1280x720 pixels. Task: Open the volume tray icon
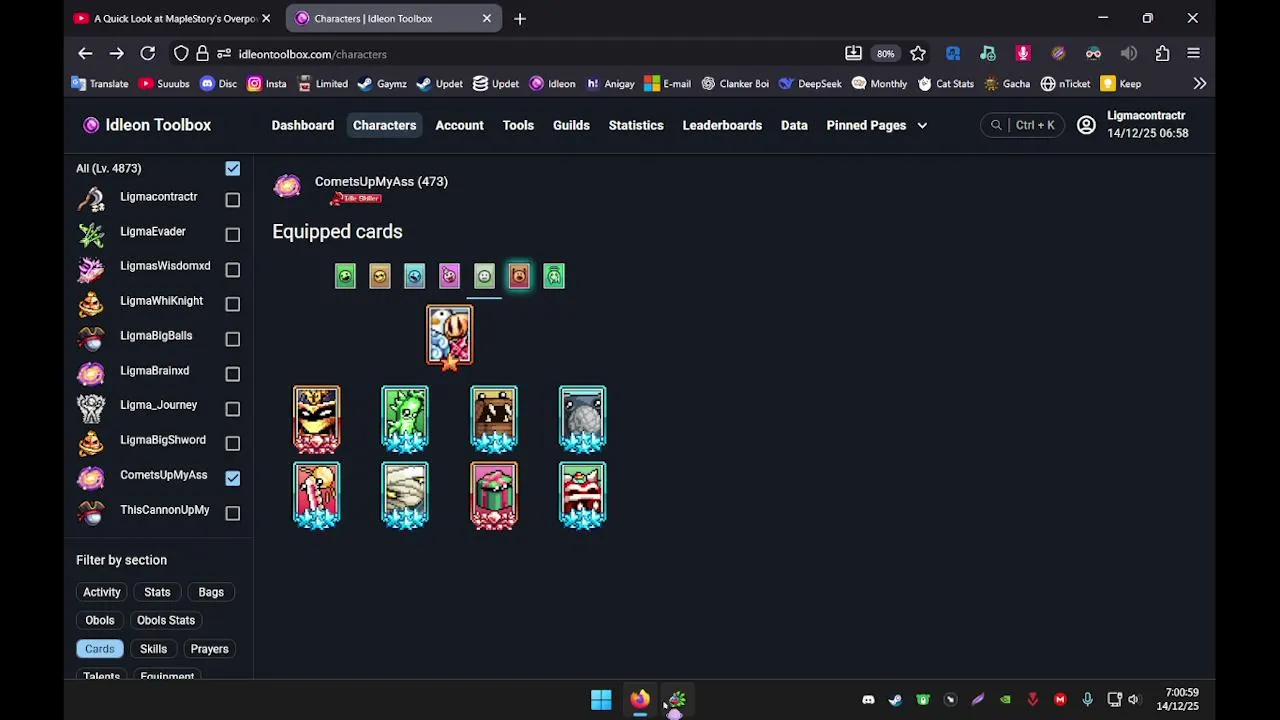click(x=1133, y=700)
